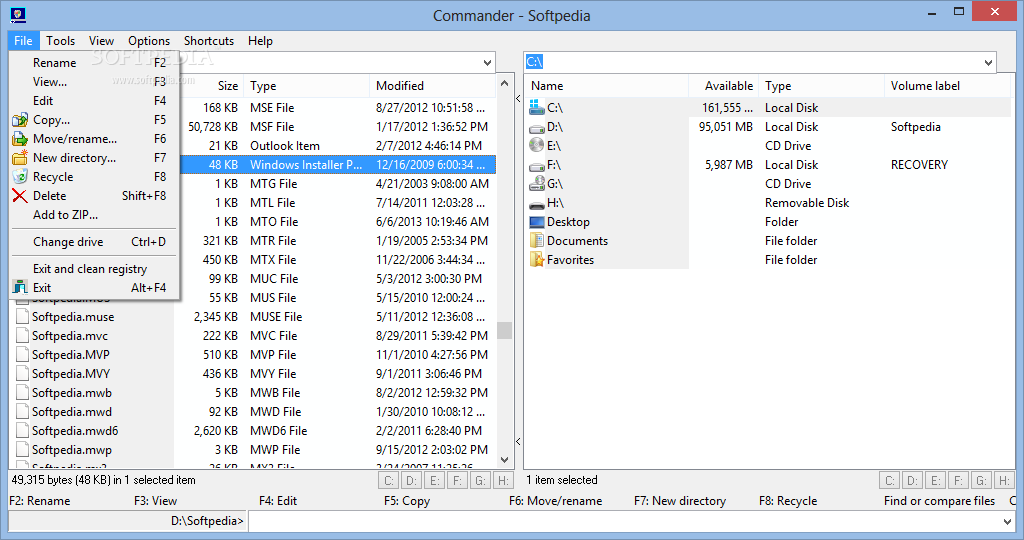Click F8: Recycle in function bar
Screen dimensions: 1024x540
point(788,501)
